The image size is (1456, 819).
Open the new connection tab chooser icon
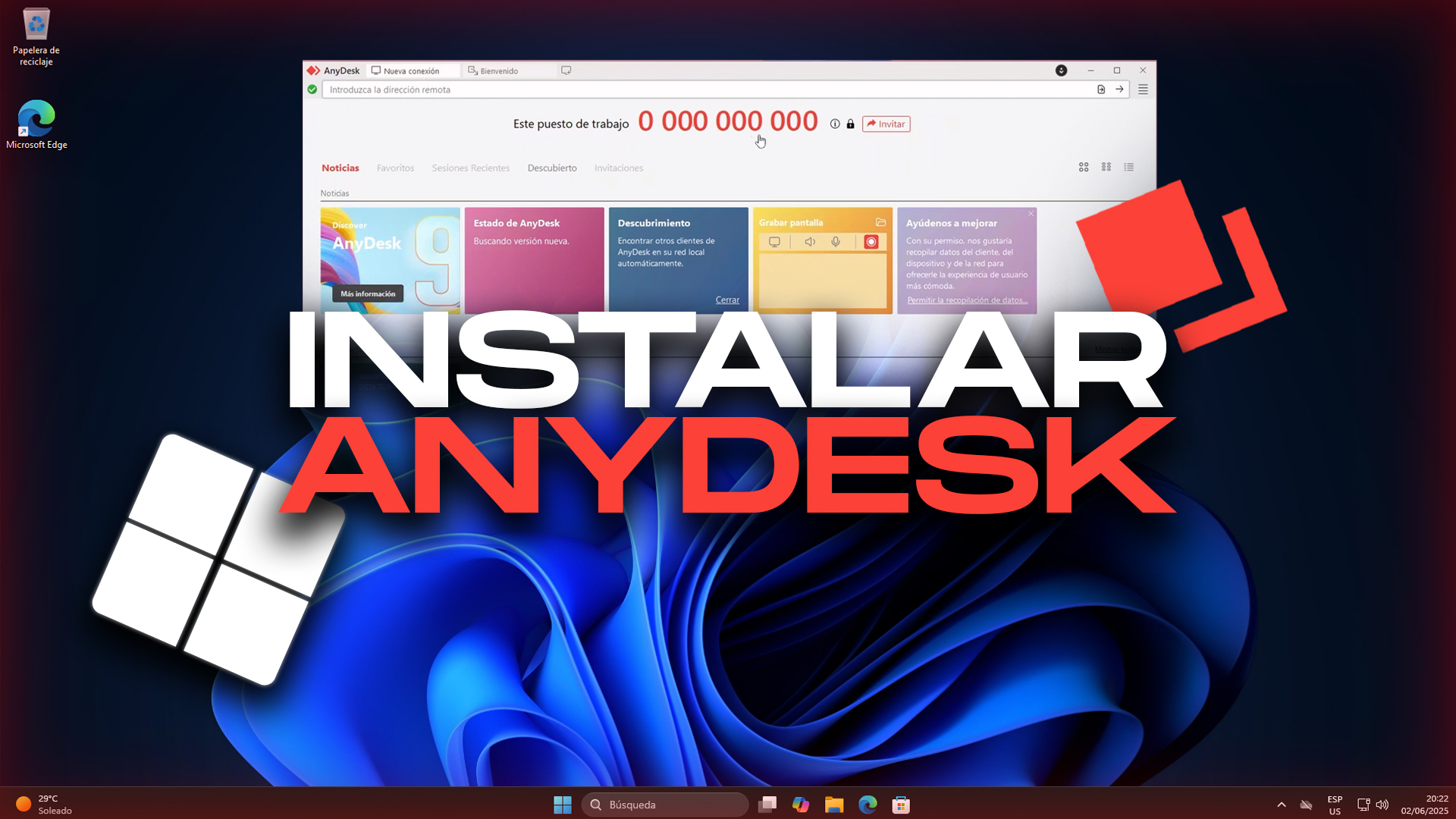pyautogui.click(x=566, y=70)
